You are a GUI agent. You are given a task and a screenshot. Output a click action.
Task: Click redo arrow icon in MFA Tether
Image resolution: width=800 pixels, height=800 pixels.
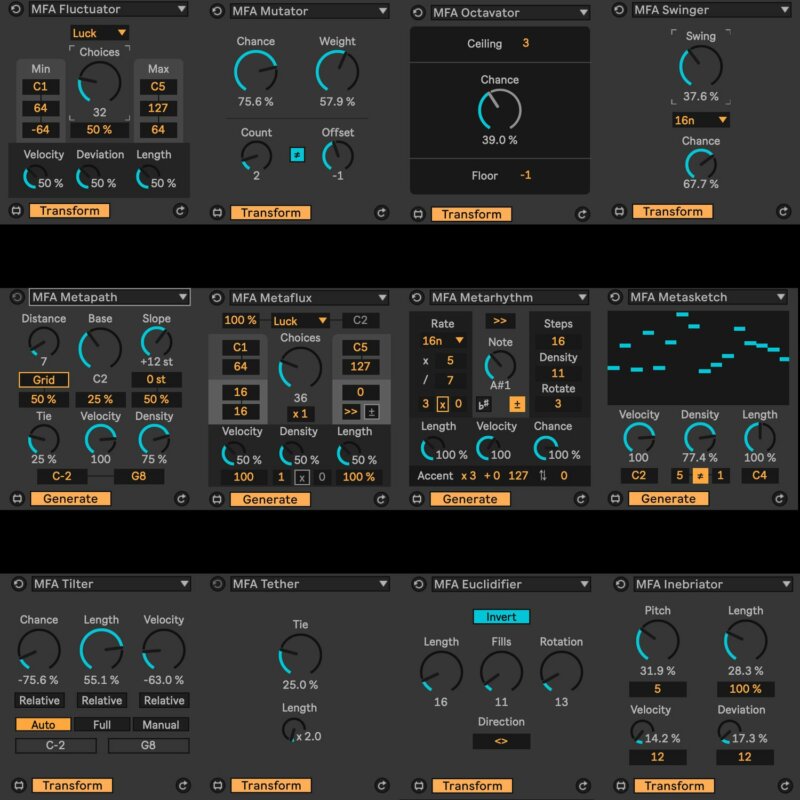point(382,785)
